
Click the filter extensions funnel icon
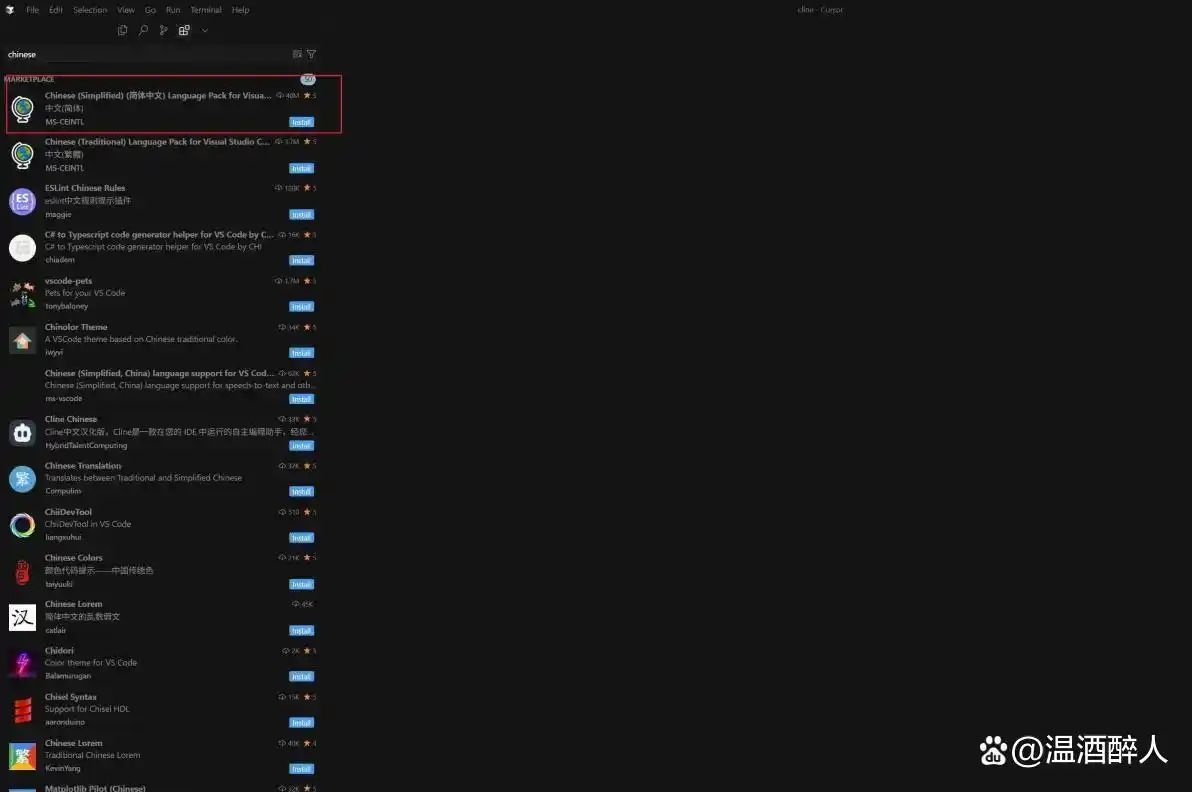point(311,54)
